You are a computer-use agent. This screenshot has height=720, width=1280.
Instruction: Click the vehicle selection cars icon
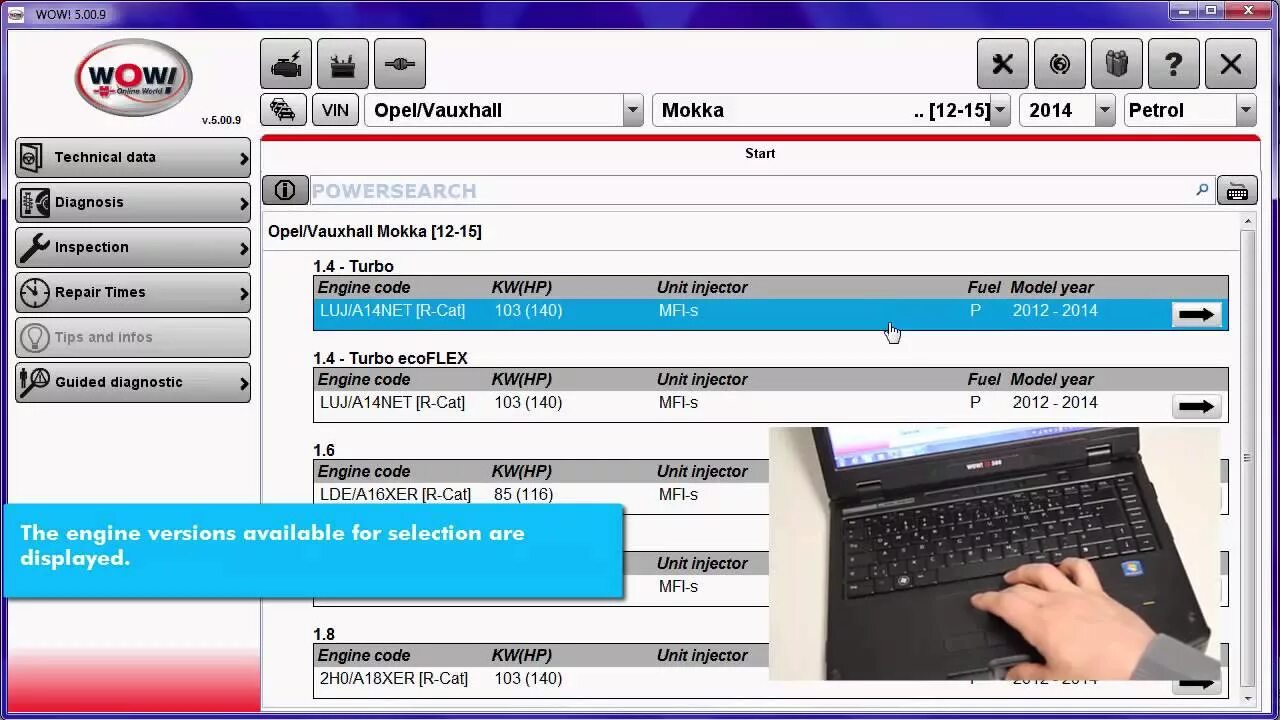(284, 110)
